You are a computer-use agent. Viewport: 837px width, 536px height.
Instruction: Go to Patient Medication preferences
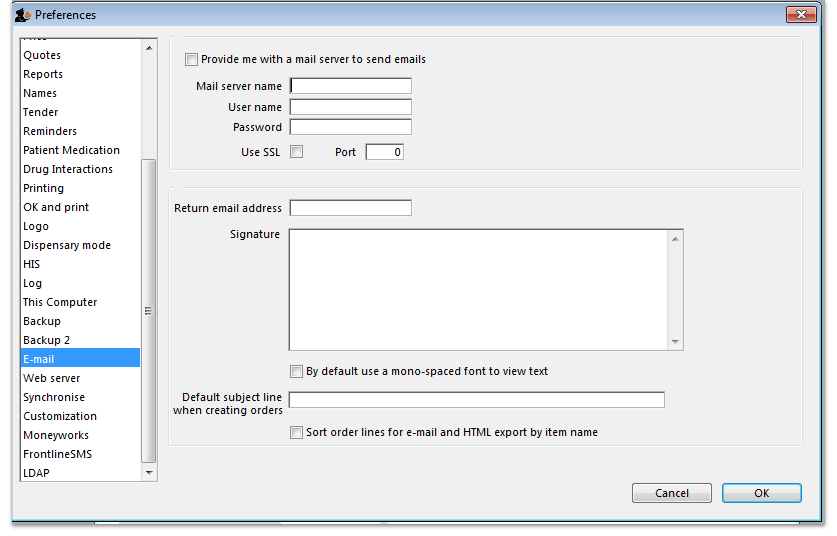(71, 150)
